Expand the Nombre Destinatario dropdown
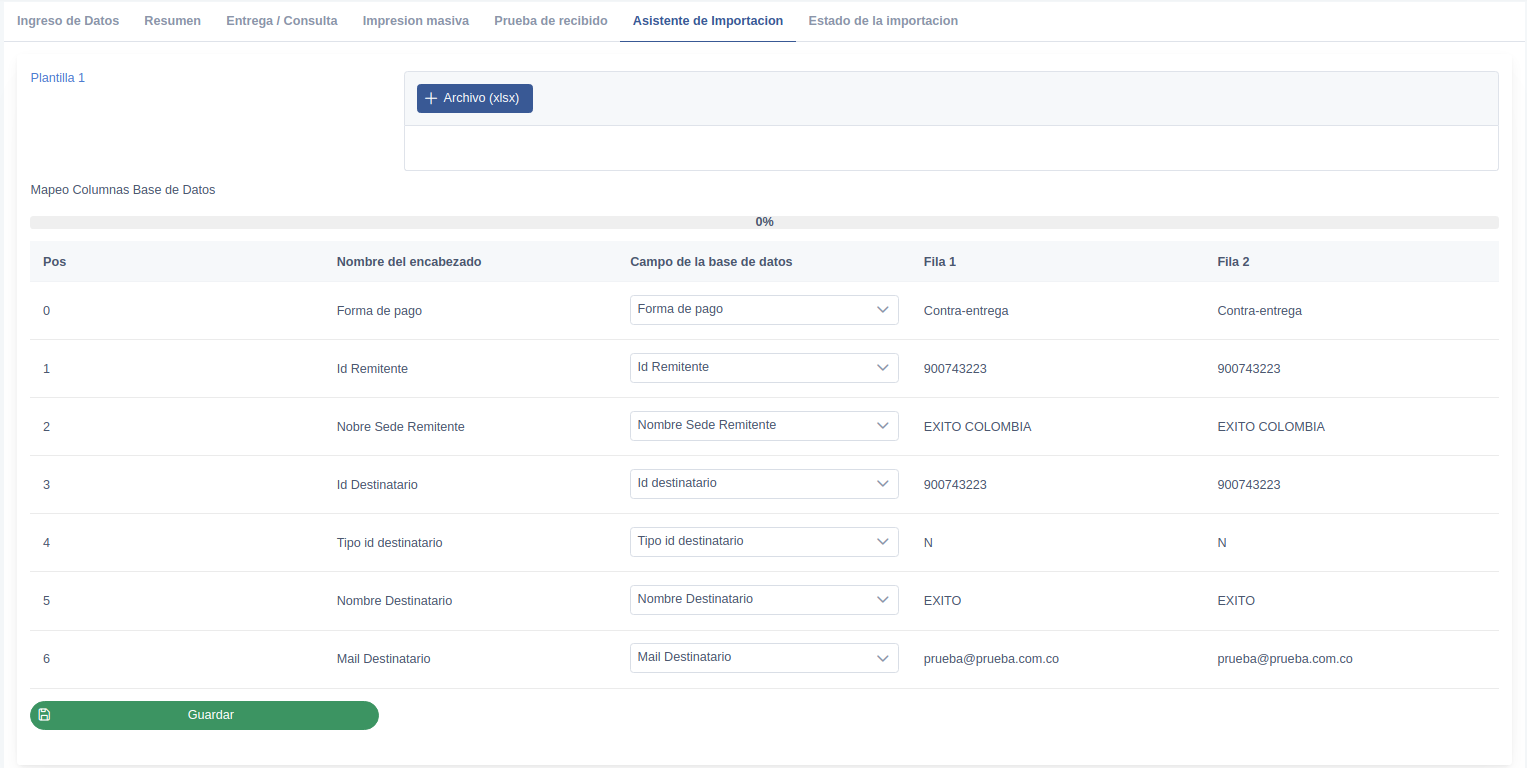The width and height of the screenshot is (1527, 768). tap(763, 600)
